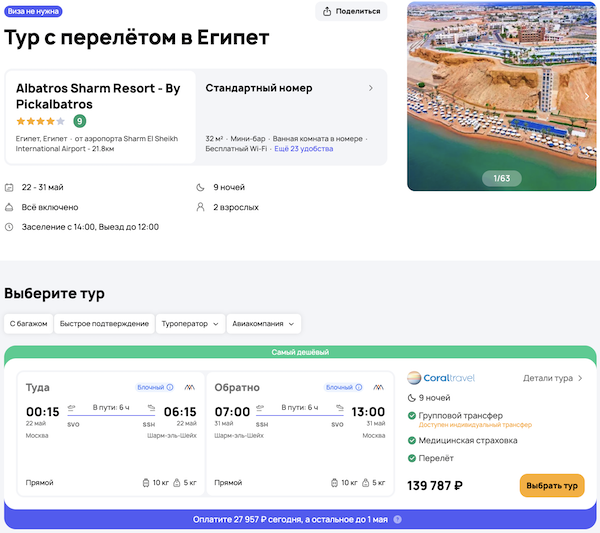
Task: Toggle the Быстрое подтверждение filter
Action: pyautogui.click(x=103, y=324)
